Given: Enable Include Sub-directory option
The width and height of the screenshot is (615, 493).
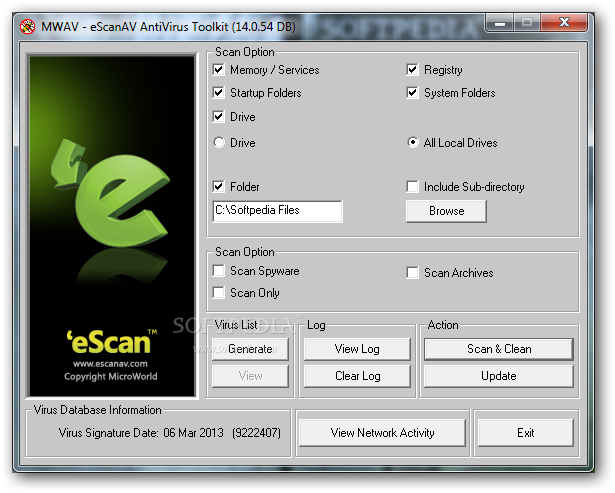Looking at the screenshot, I should click(412, 187).
